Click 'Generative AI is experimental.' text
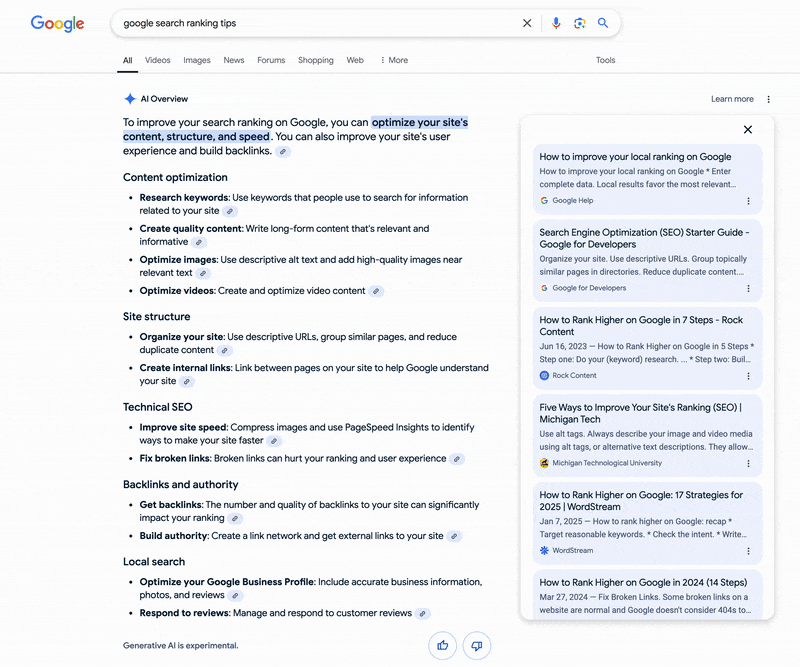The width and height of the screenshot is (800, 667). 181,646
